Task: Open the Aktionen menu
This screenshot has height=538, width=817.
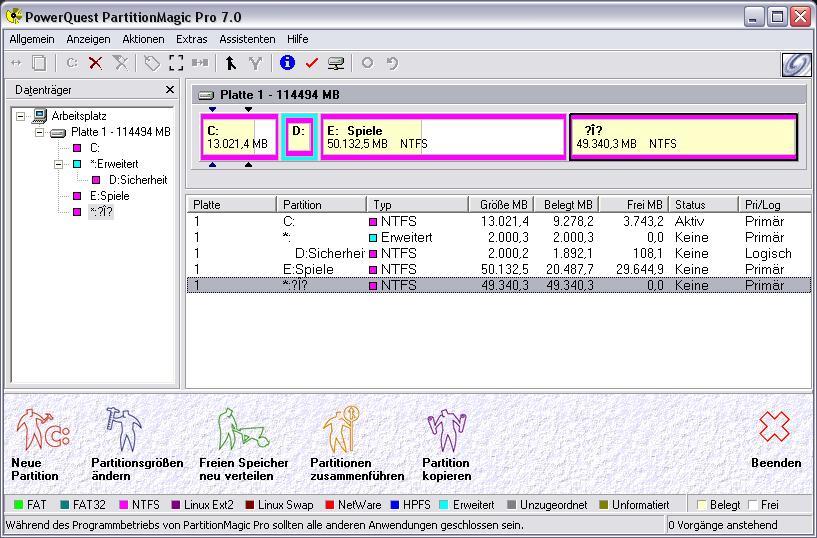Action: click(143, 39)
